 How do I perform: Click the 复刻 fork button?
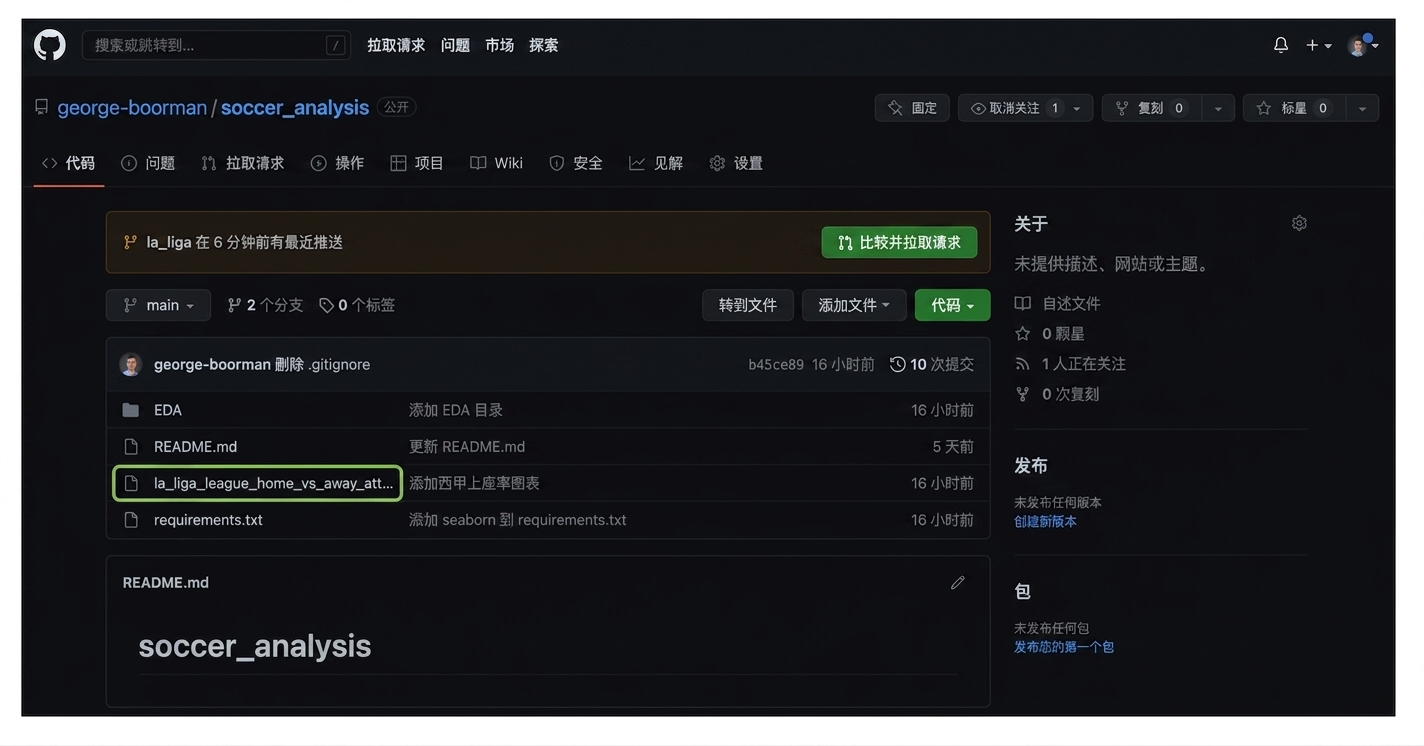1151,108
